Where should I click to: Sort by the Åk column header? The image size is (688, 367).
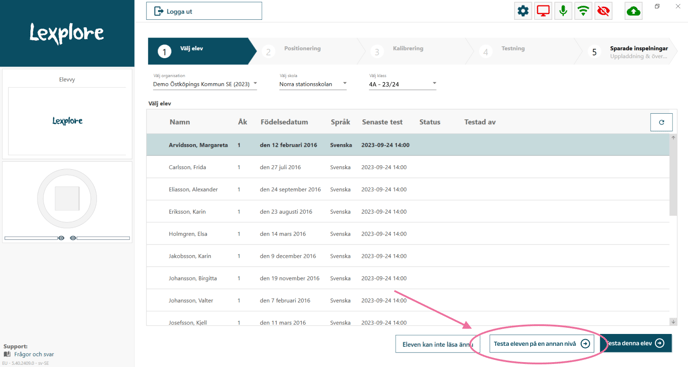[x=243, y=122]
